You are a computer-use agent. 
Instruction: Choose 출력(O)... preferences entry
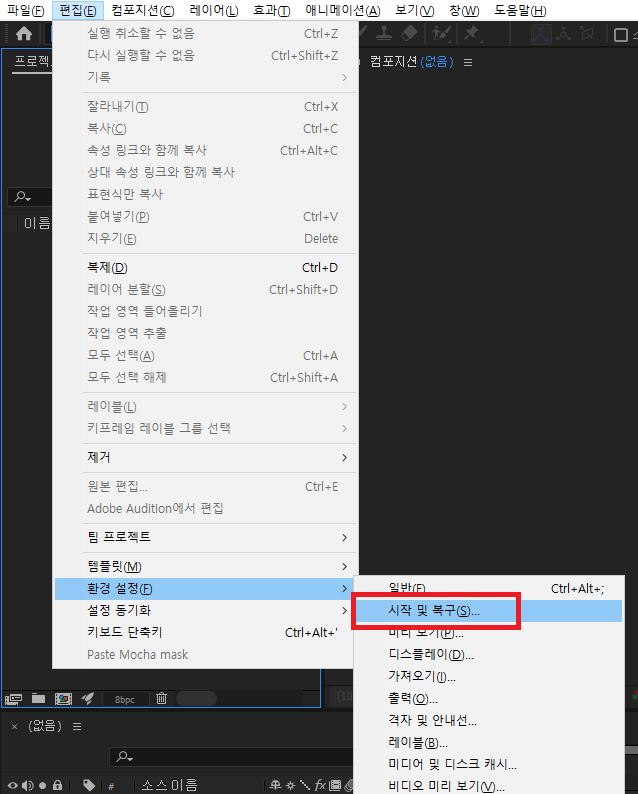(489, 698)
